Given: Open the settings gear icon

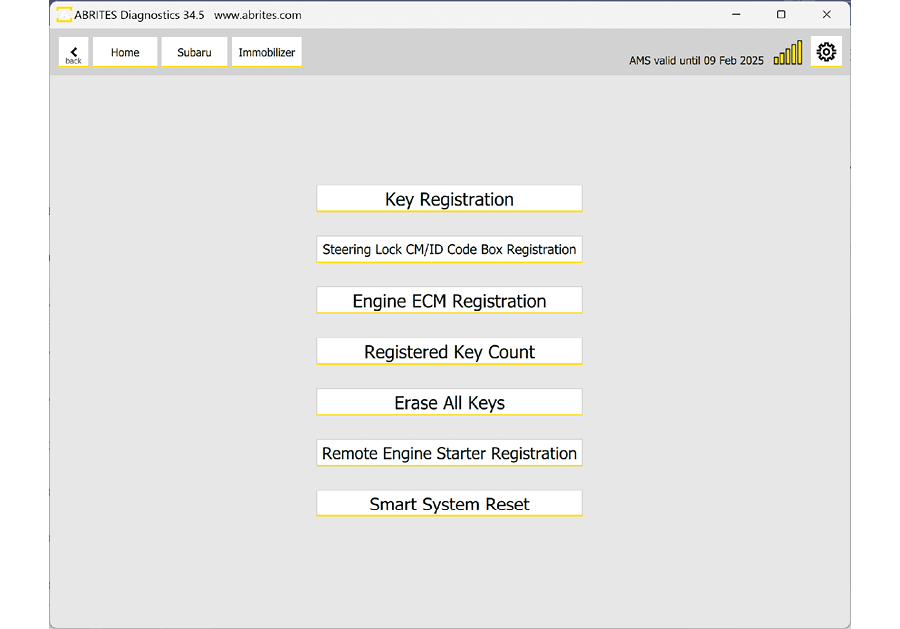Looking at the screenshot, I should click(826, 52).
